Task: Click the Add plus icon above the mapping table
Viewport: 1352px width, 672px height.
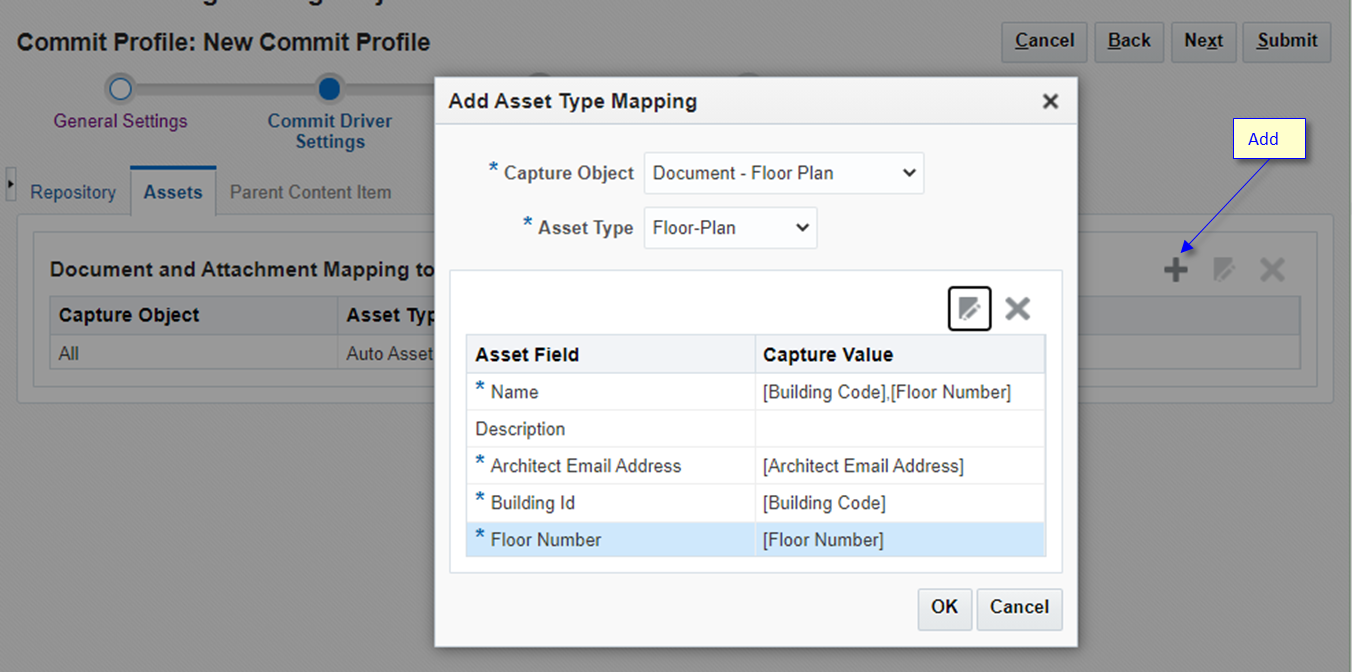Action: (1176, 269)
